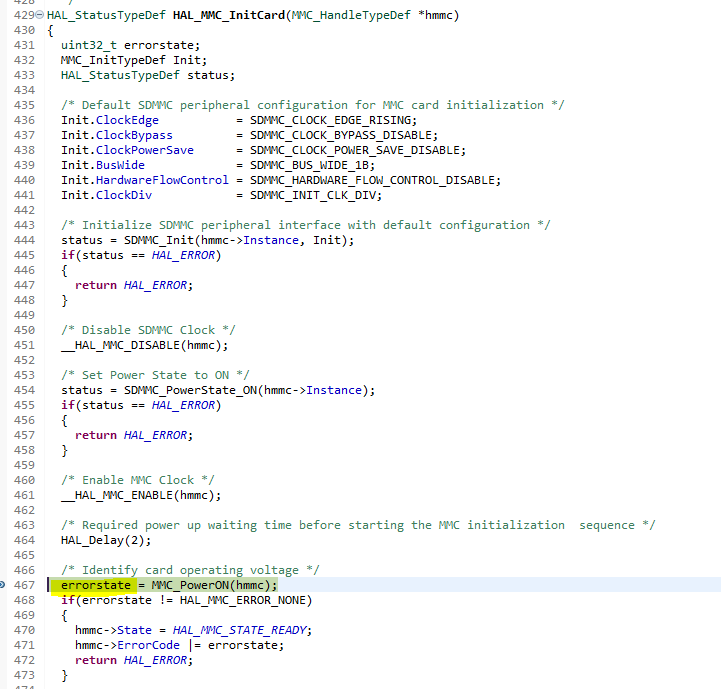
Task: Click State member on line 470
Action: click(x=134, y=630)
